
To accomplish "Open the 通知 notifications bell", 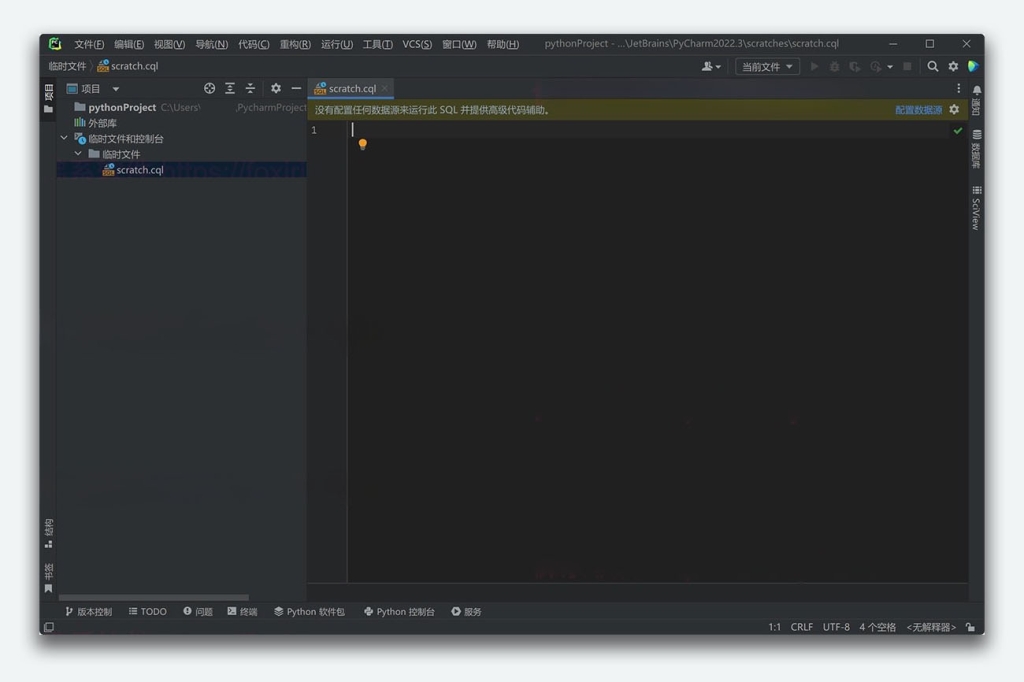I will click(x=976, y=99).
